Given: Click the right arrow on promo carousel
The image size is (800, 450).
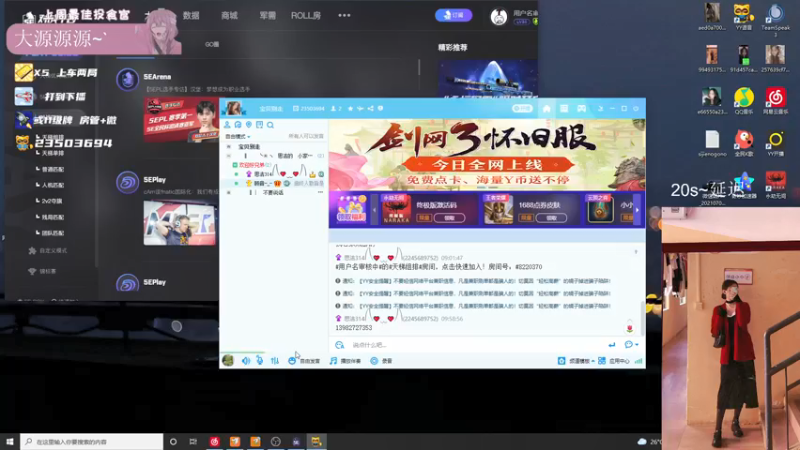Looking at the screenshot, I should (637, 210).
